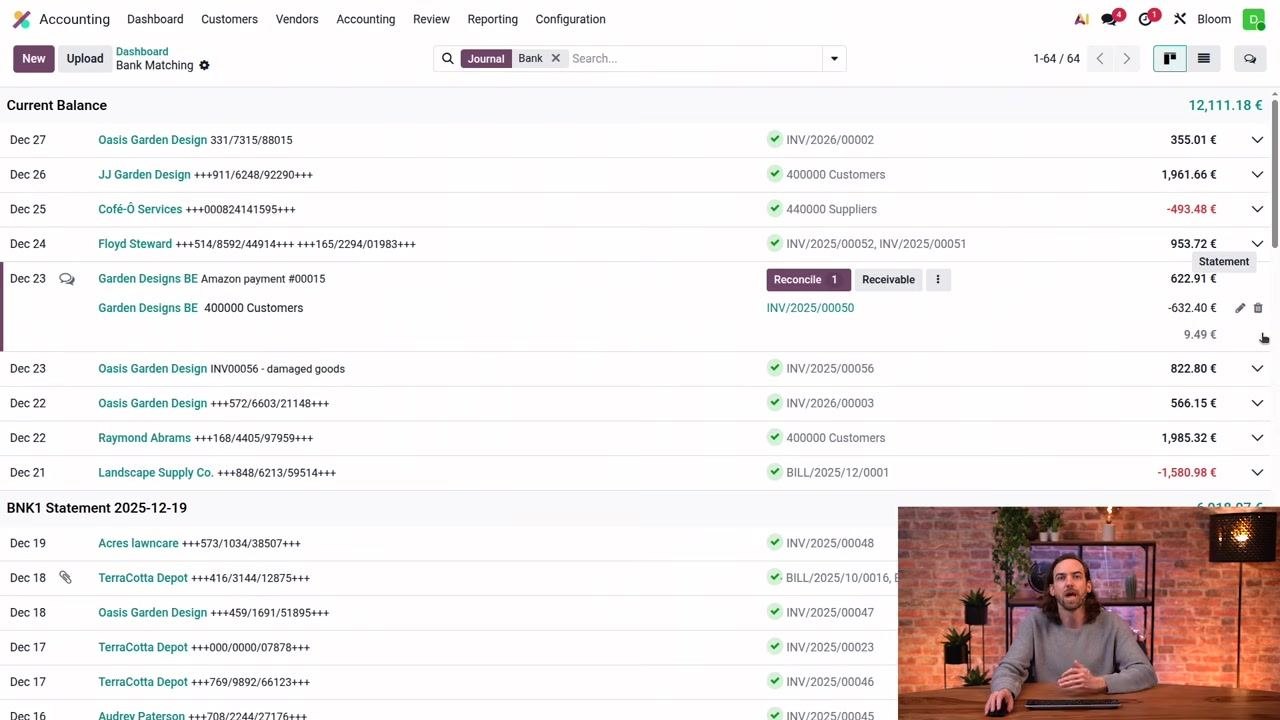Viewport: 1280px width, 720px height.
Task: Open the AI assistant icon in top bar
Action: [x=1081, y=19]
